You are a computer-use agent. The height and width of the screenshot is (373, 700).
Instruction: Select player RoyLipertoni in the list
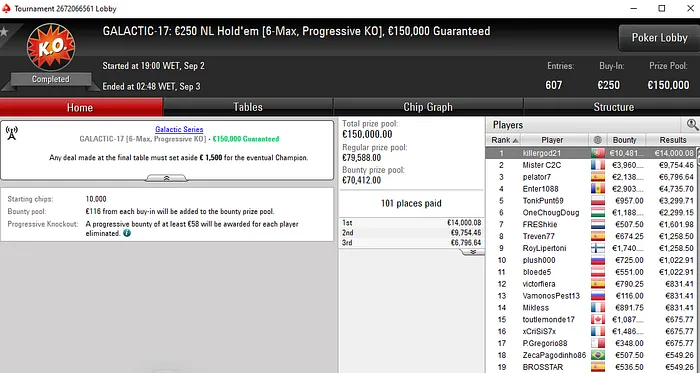pos(545,248)
